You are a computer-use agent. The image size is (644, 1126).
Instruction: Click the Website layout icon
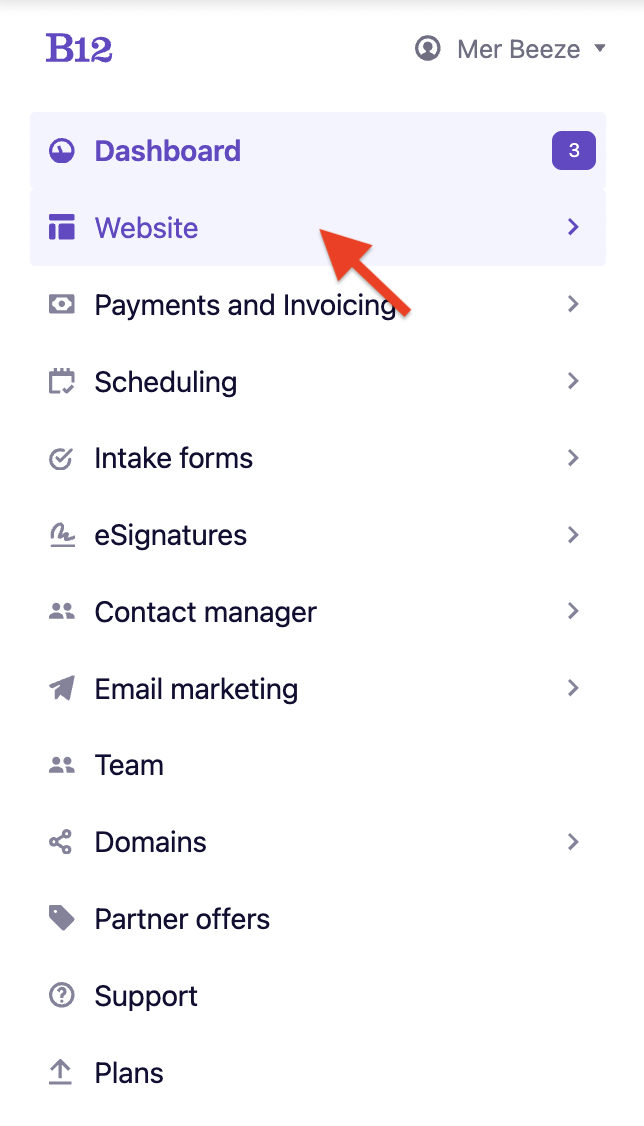61,227
